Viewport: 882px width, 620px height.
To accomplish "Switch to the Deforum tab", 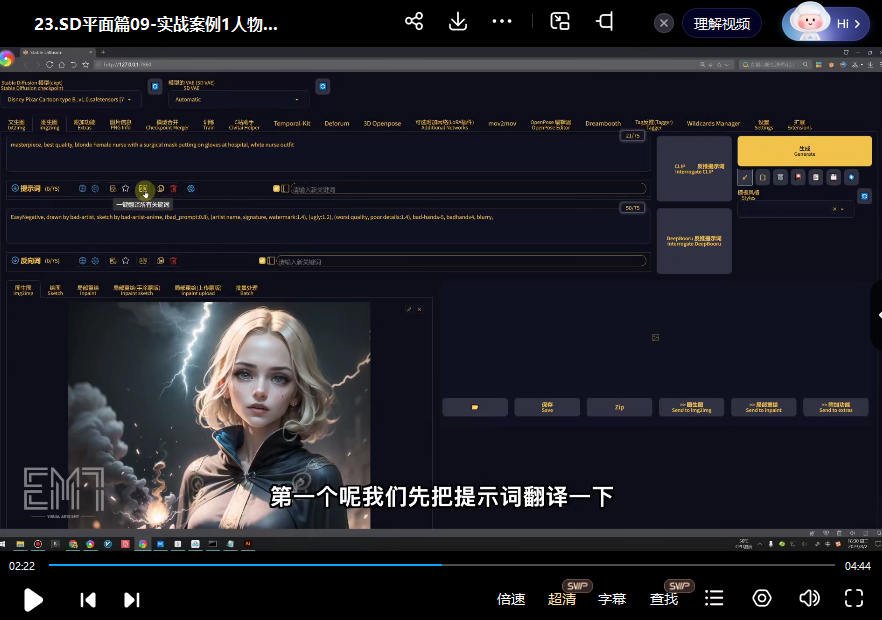I will tap(337, 123).
